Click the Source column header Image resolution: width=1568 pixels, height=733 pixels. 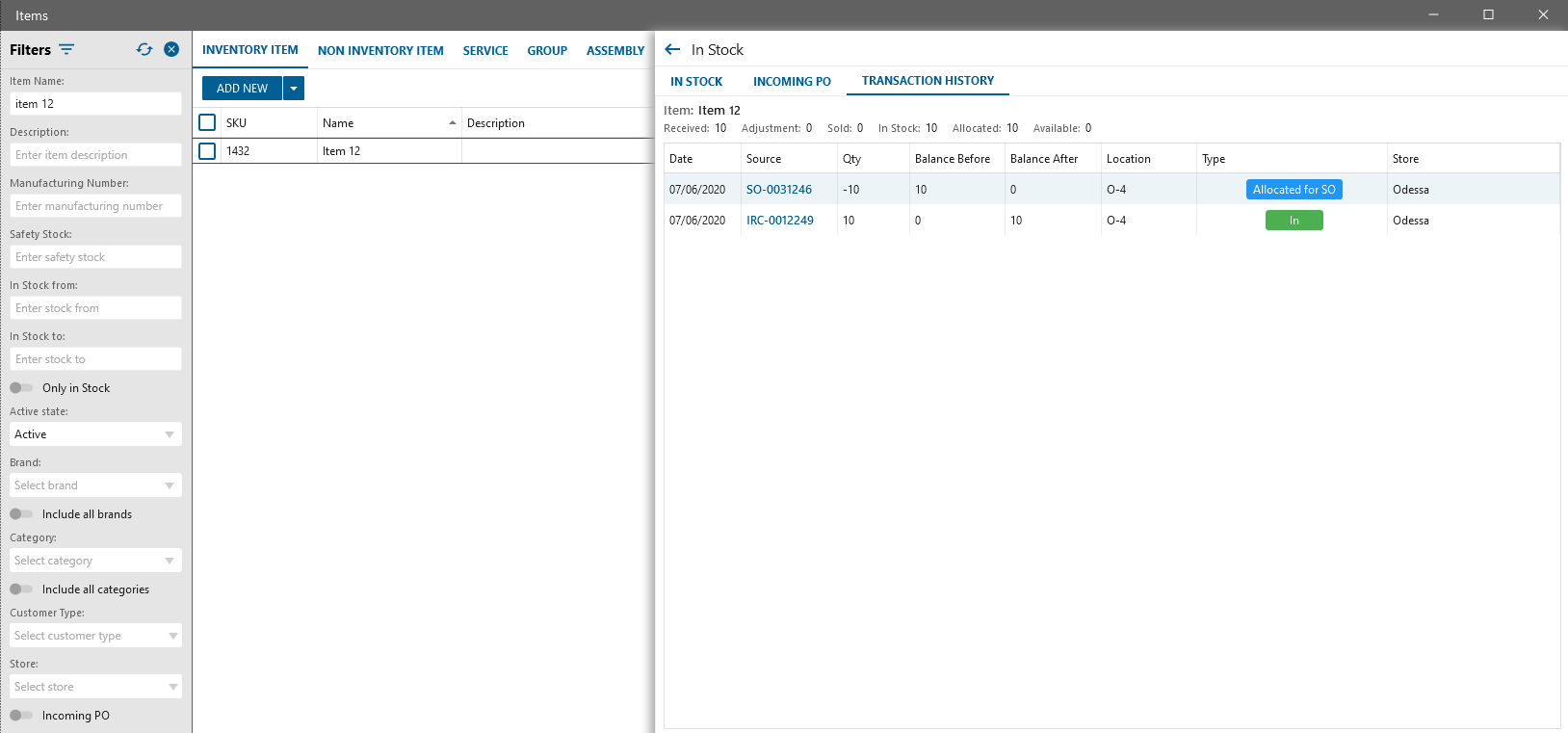point(789,159)
